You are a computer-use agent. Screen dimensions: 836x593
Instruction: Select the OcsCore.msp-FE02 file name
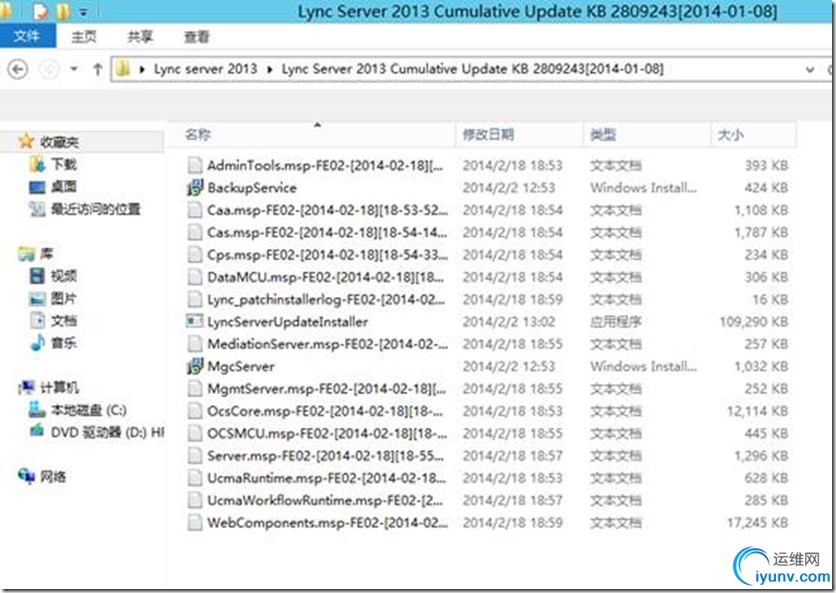325,411
